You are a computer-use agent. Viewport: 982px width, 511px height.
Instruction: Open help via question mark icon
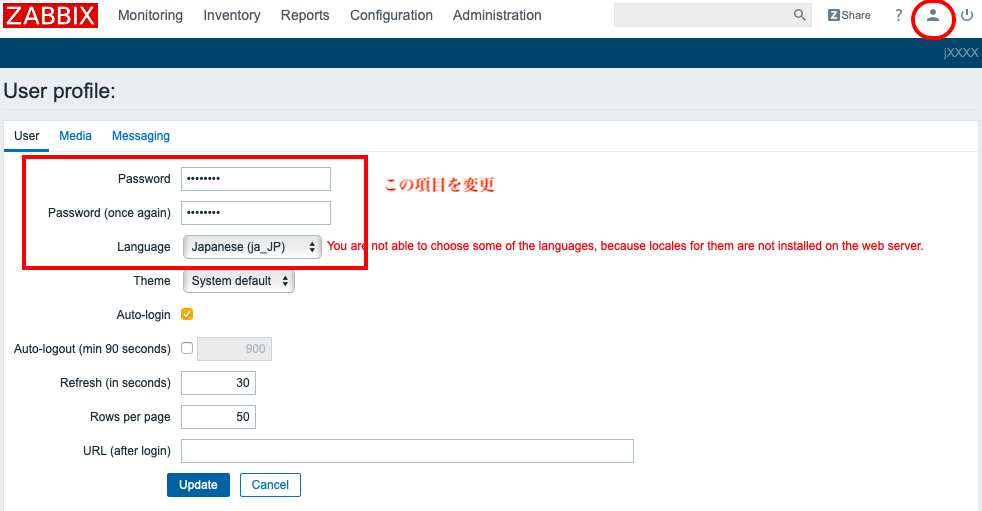[899, 15]
